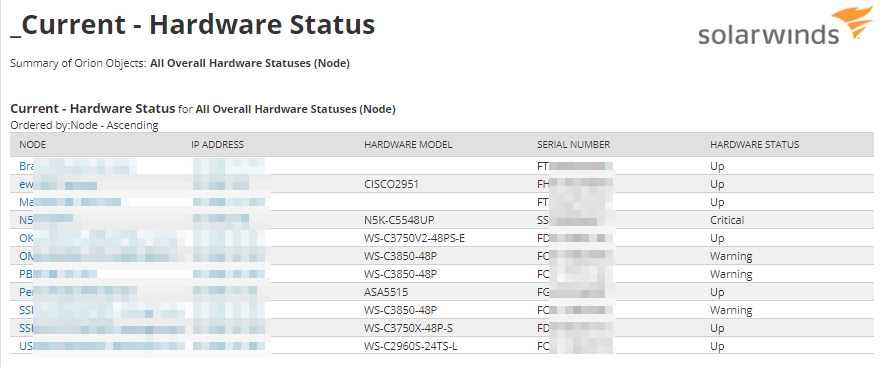
Task: Open the node link starting with Pe
Action: (78, 292)
